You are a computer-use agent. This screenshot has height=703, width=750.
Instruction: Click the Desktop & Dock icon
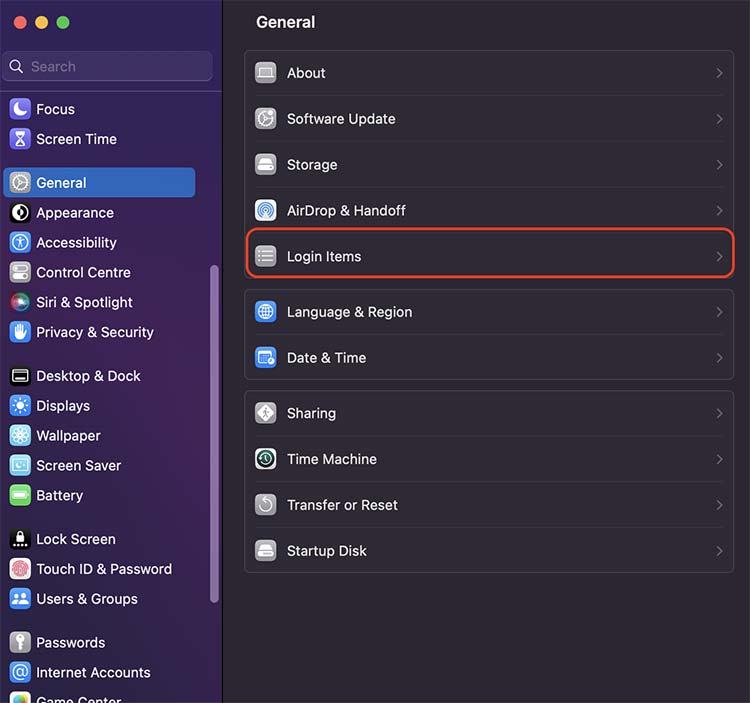pyautogui.click(x=20, y=376)
